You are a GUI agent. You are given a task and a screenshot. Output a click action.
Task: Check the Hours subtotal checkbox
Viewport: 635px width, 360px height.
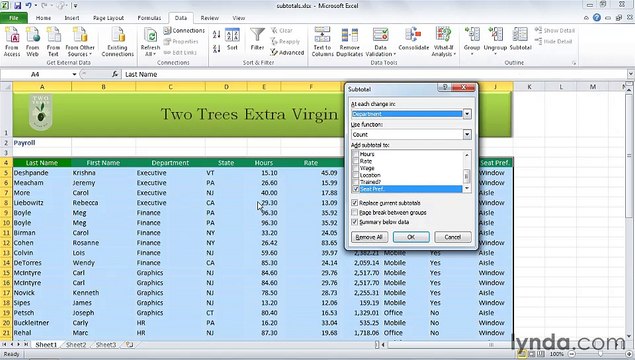click(356, 154)
